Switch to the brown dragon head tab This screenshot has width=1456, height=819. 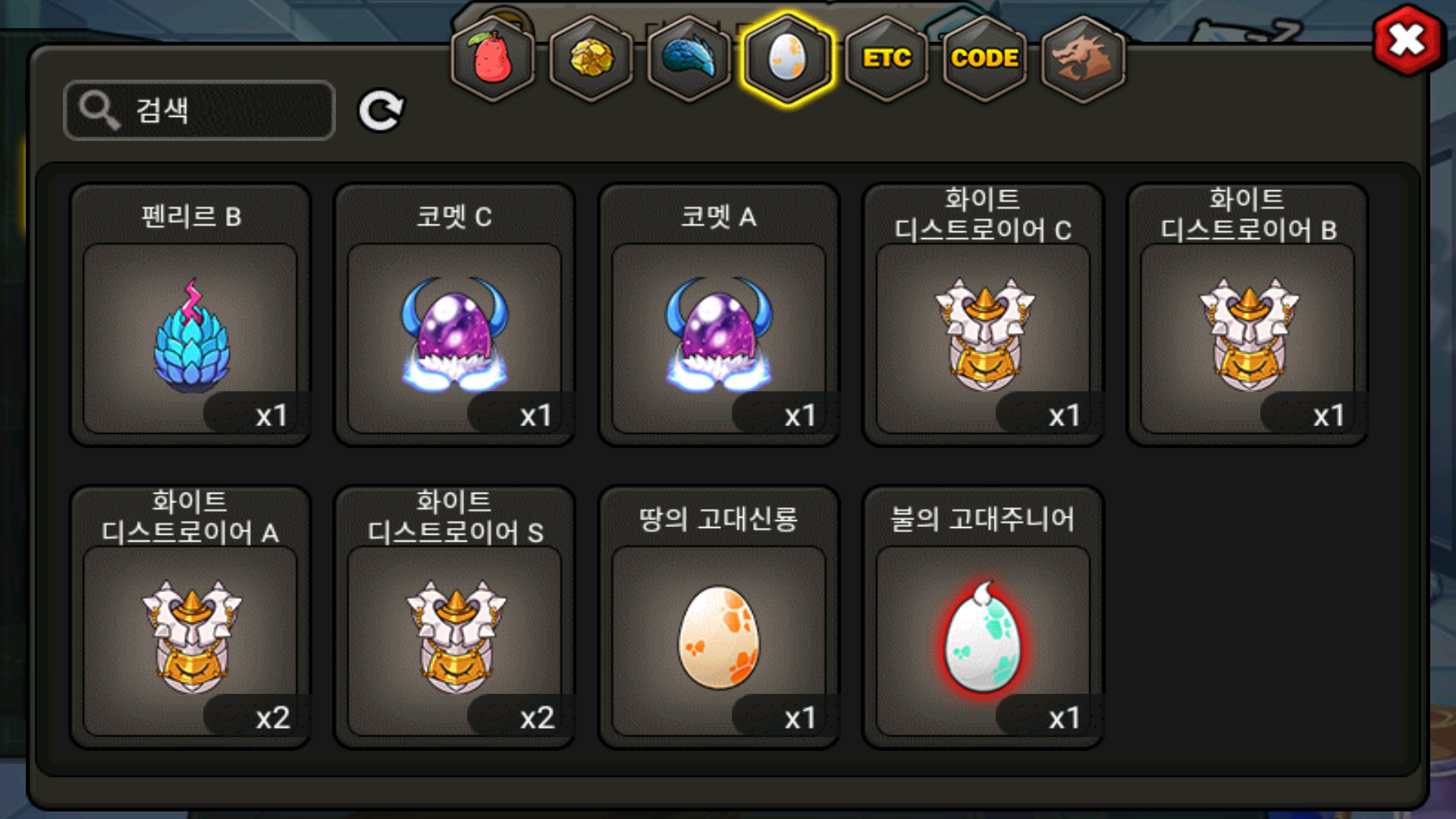point(1083,59)
